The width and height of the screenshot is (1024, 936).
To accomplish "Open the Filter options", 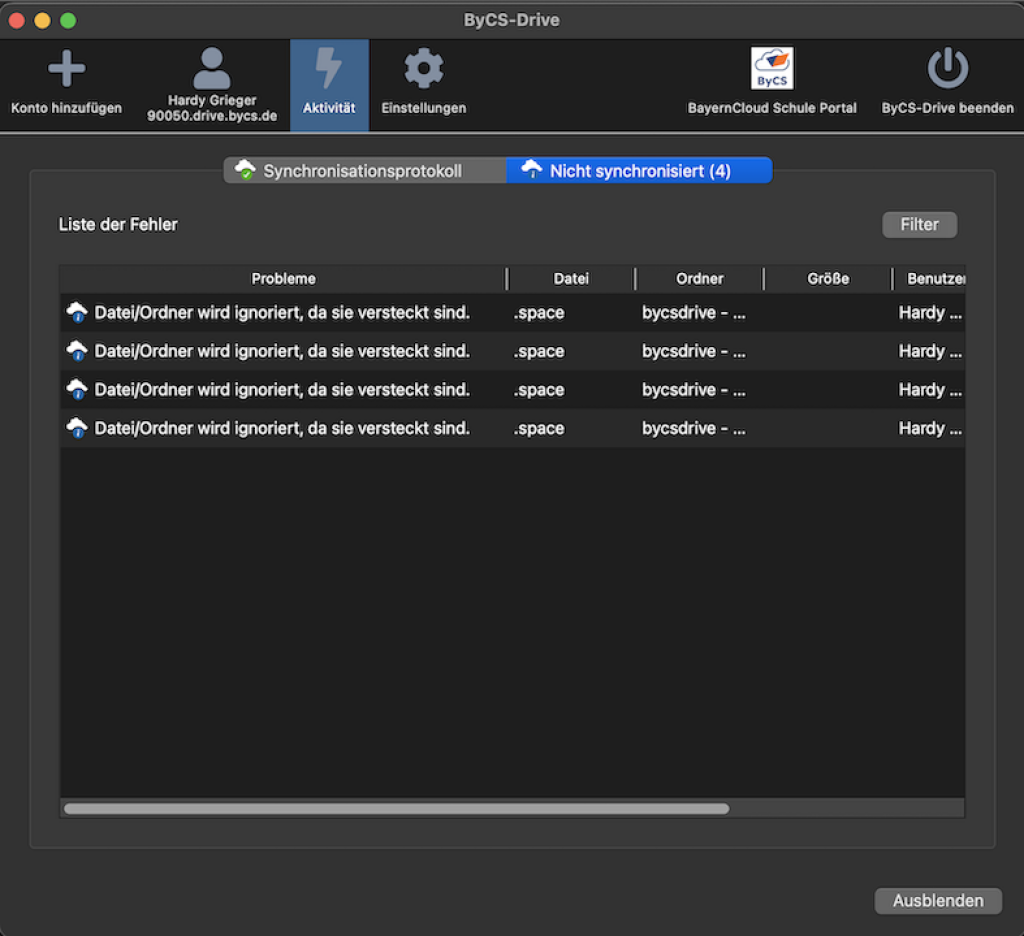I will coord(918,224).
